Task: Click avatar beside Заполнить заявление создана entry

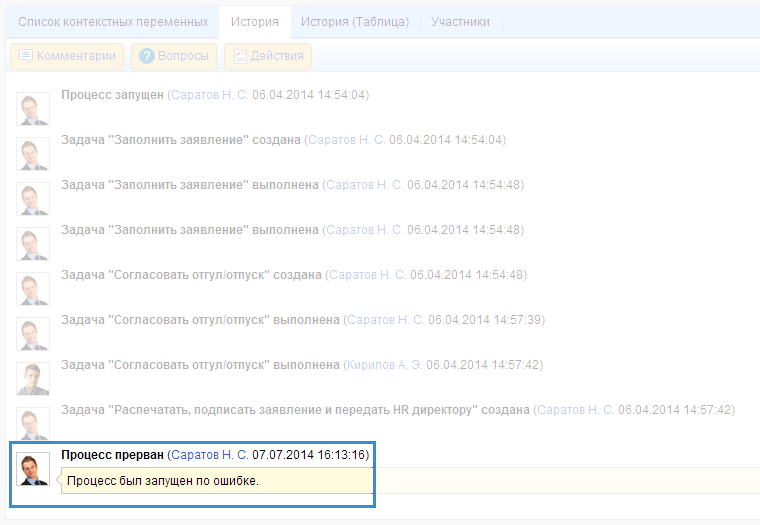Action: 33,154
